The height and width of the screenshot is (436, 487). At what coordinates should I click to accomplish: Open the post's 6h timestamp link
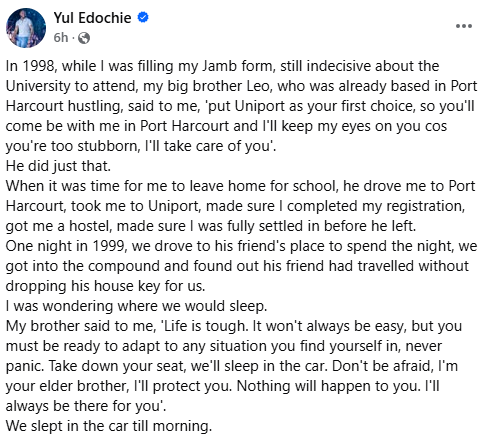click(61, 38)
